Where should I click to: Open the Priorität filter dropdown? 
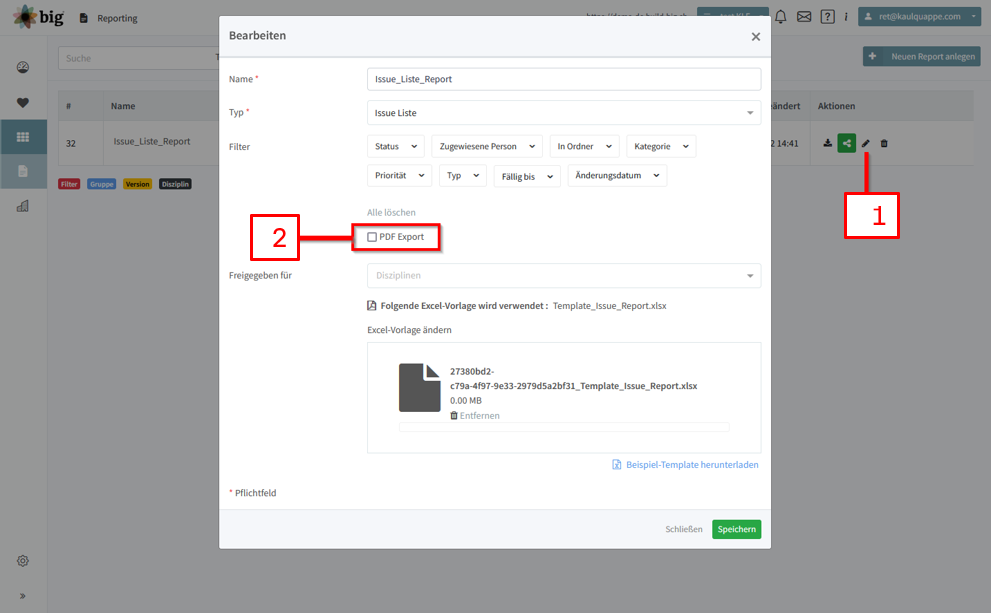[x=399, y=175]
